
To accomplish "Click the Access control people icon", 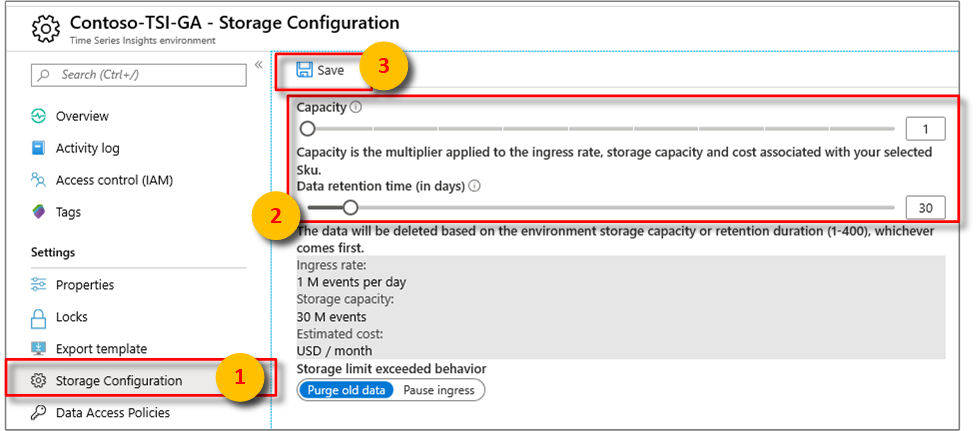I will click(39, 180).
